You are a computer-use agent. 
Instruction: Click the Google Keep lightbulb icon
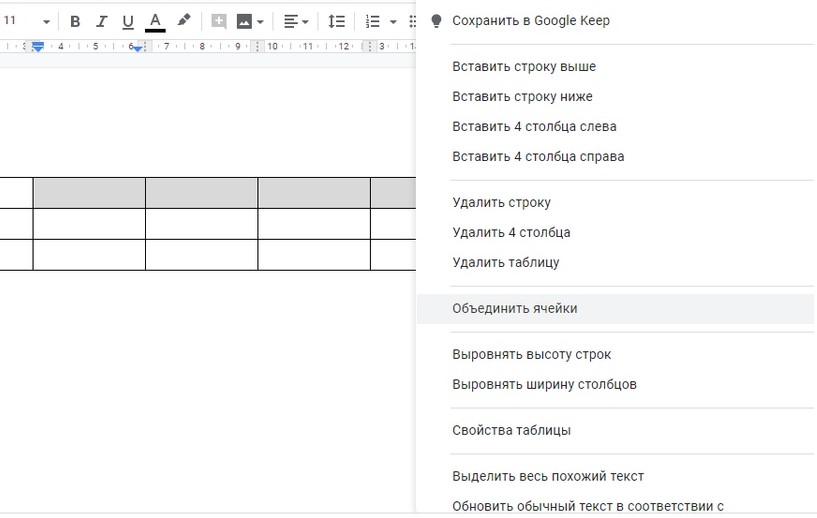[x=436, y=21]
